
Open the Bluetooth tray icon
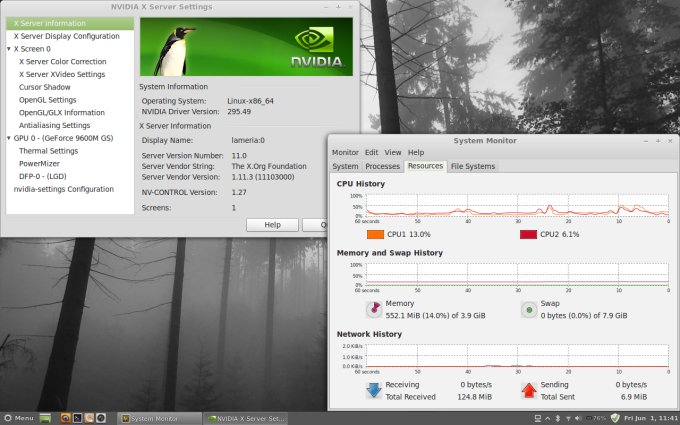tap(558, 418)
